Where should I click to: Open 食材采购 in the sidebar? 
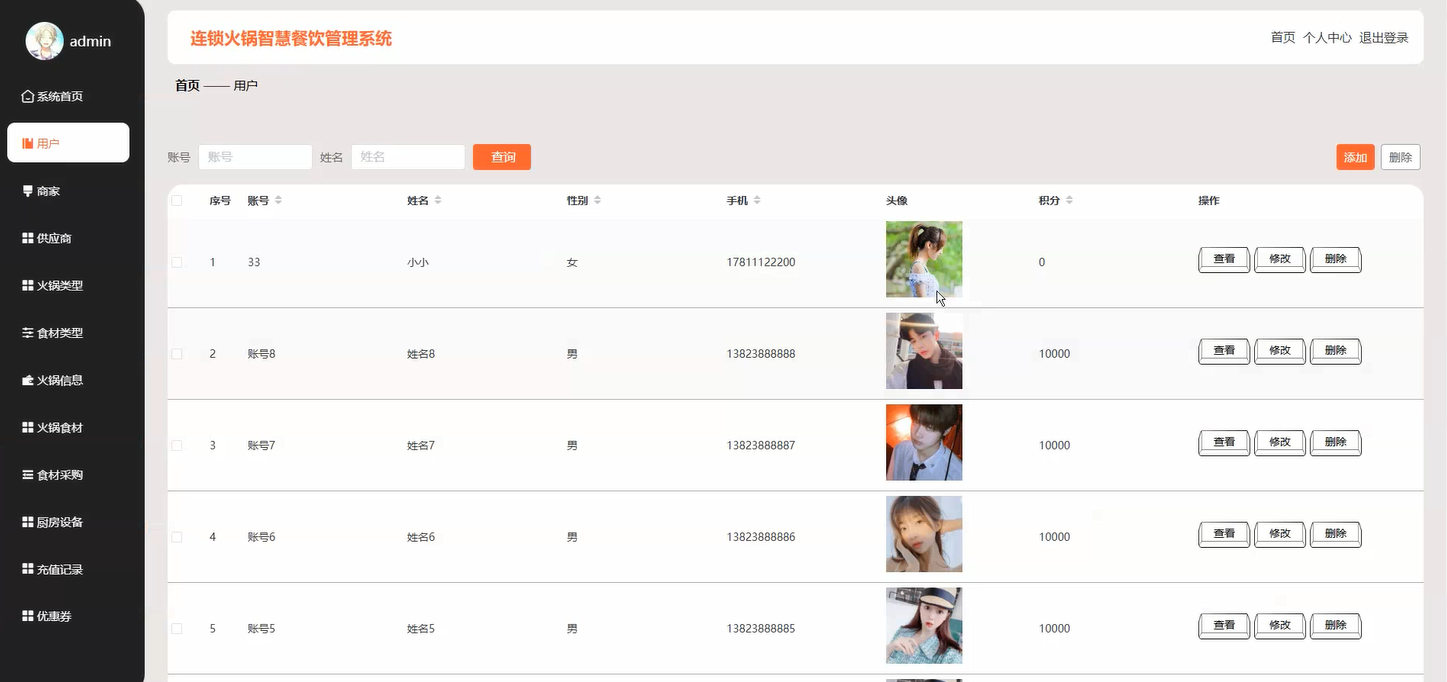52,475
